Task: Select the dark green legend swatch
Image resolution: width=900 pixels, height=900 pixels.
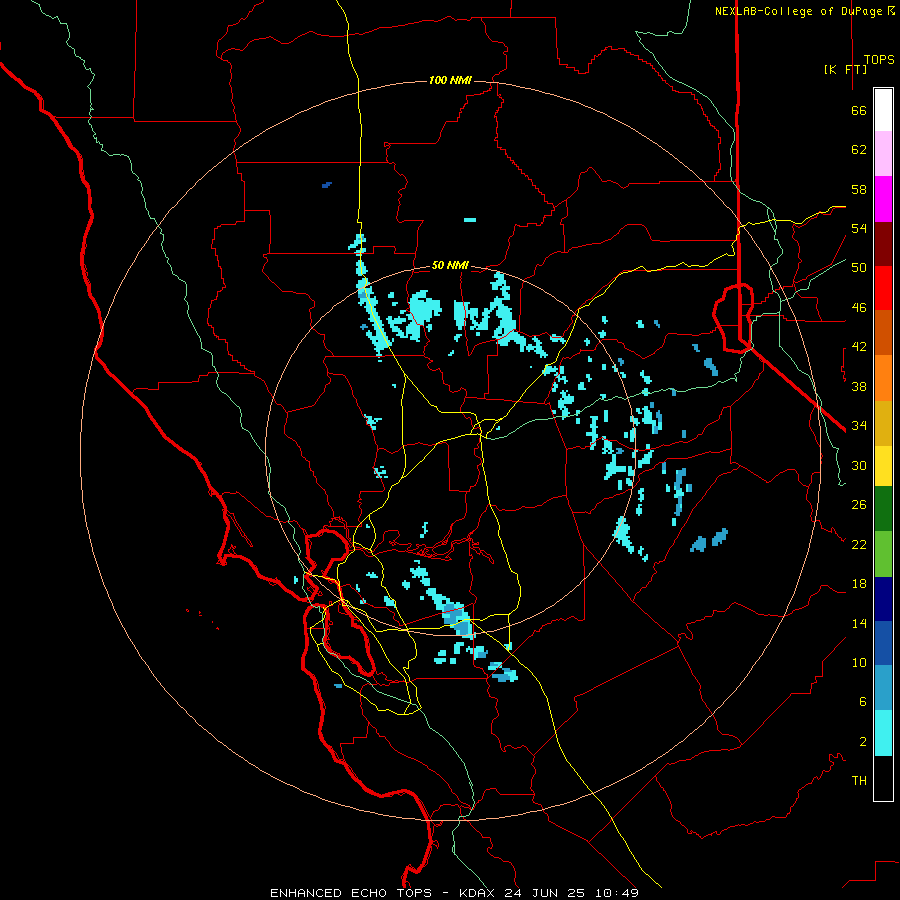Action: click(x=883, y=509)
